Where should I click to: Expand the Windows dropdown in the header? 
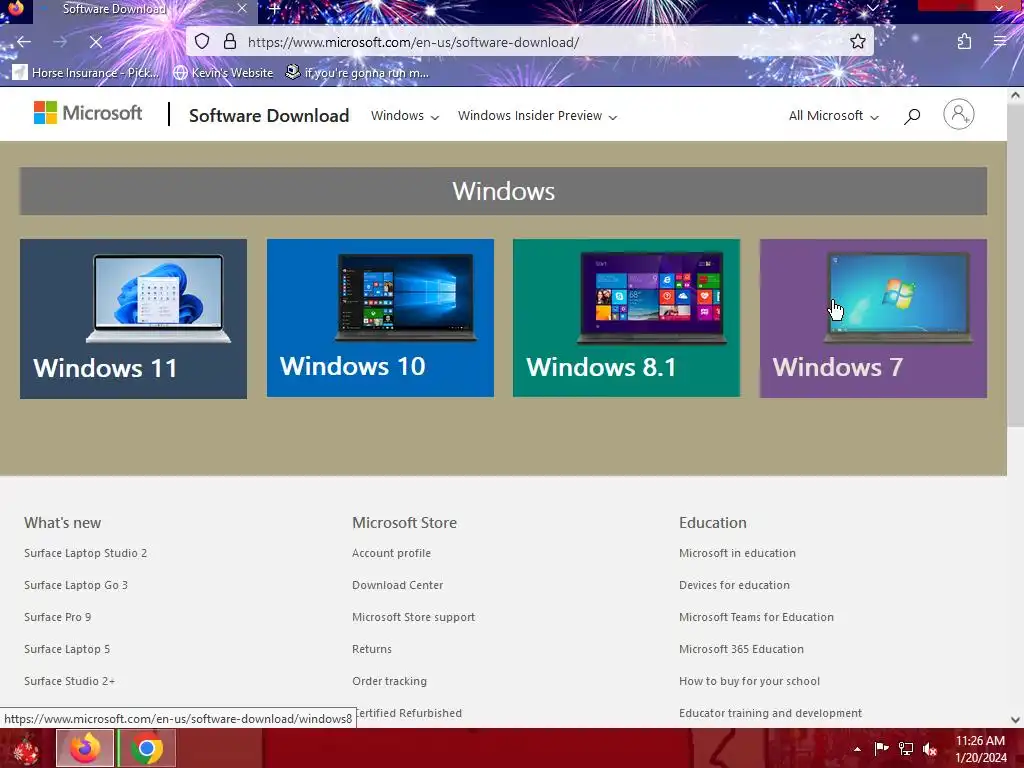click(x=405, y=116)
